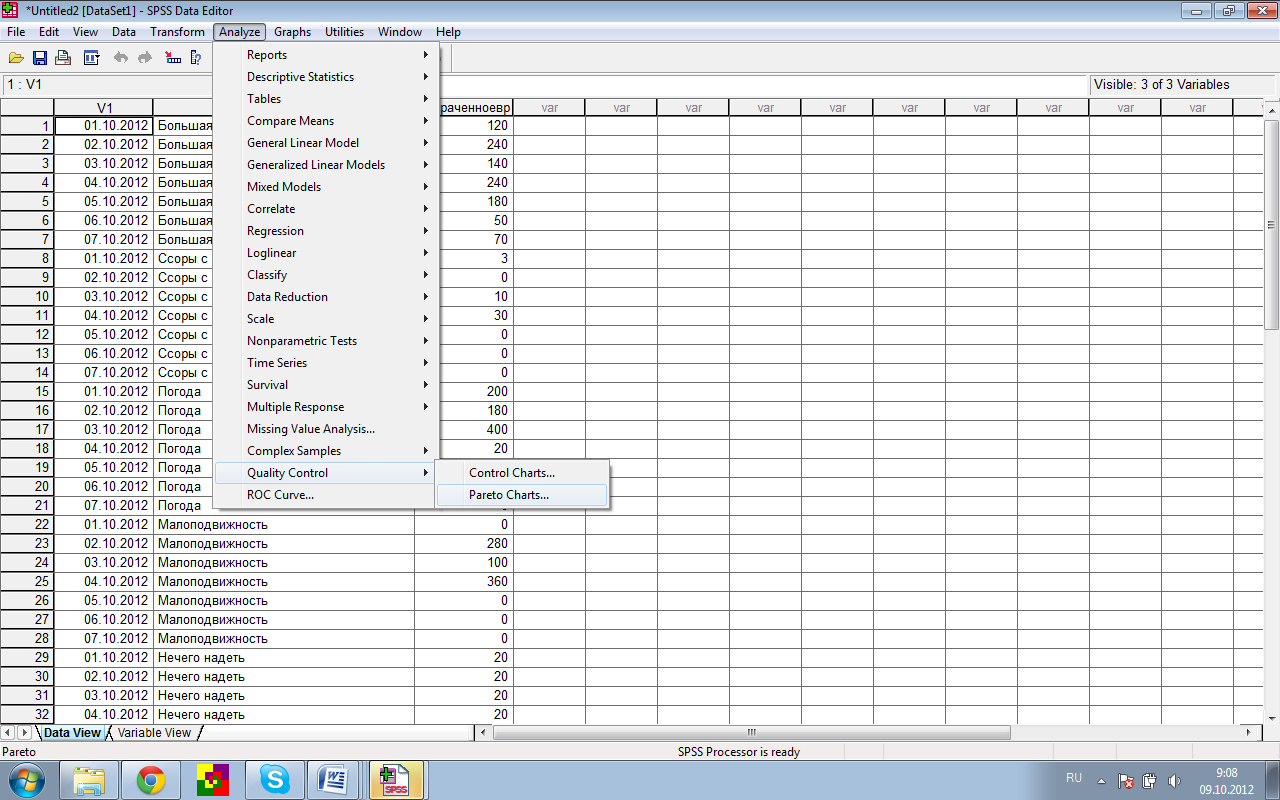The image size is (1280, 800).
Task: Save the dataset with the floppy icon
Action: pyautogui.click(x=40, y=58)
